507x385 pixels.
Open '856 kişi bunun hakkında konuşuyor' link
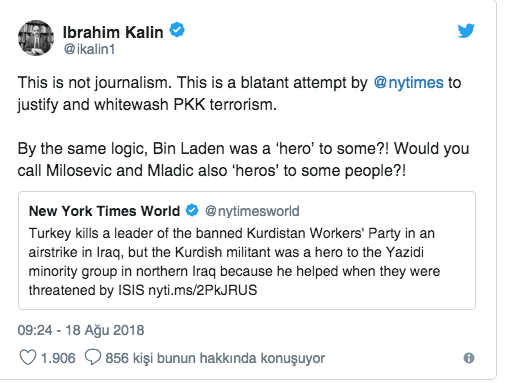(215, 358)
